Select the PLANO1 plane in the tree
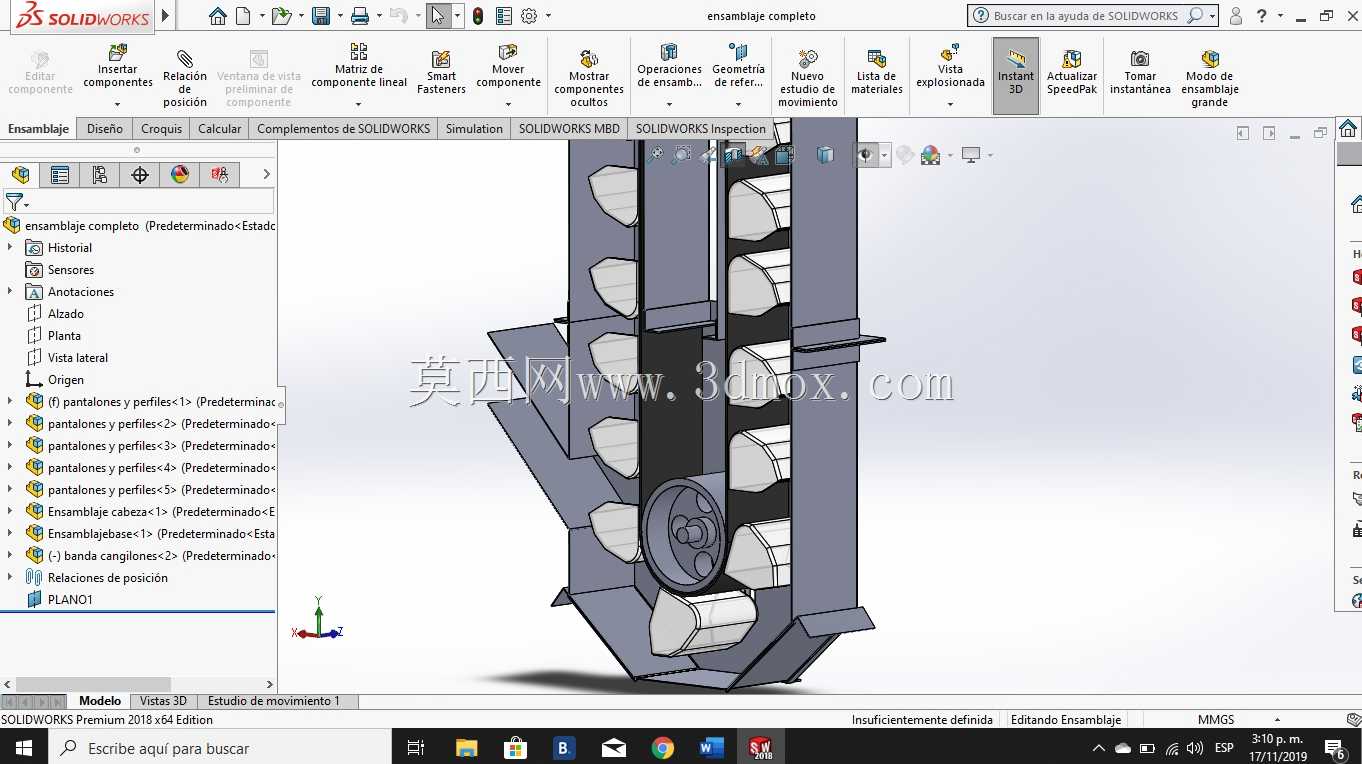Screen dimensions: 1362x764 point(70,600)
